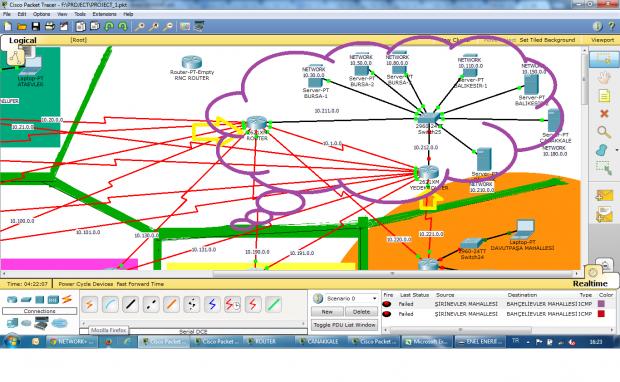Click Power Cycle Devices
The image size is (620, 382).
click(x=87, y=284)
